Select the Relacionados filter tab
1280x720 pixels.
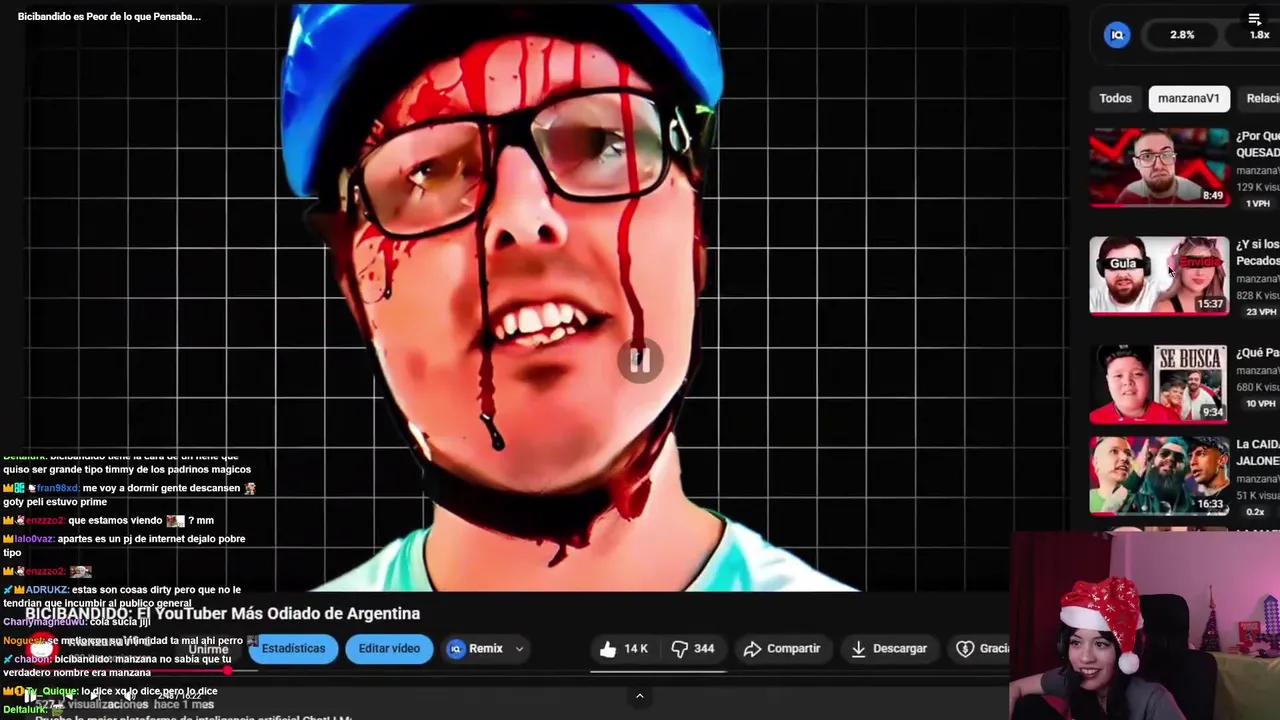tap(1261, 98)
